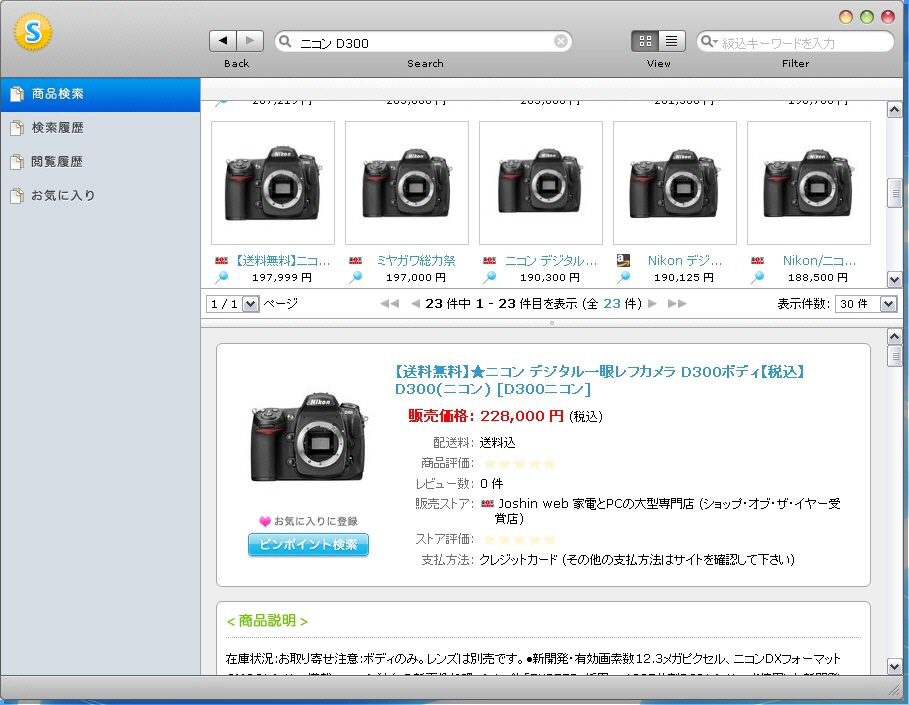Add item with お気に入りに登録

[x=308, y=521]
